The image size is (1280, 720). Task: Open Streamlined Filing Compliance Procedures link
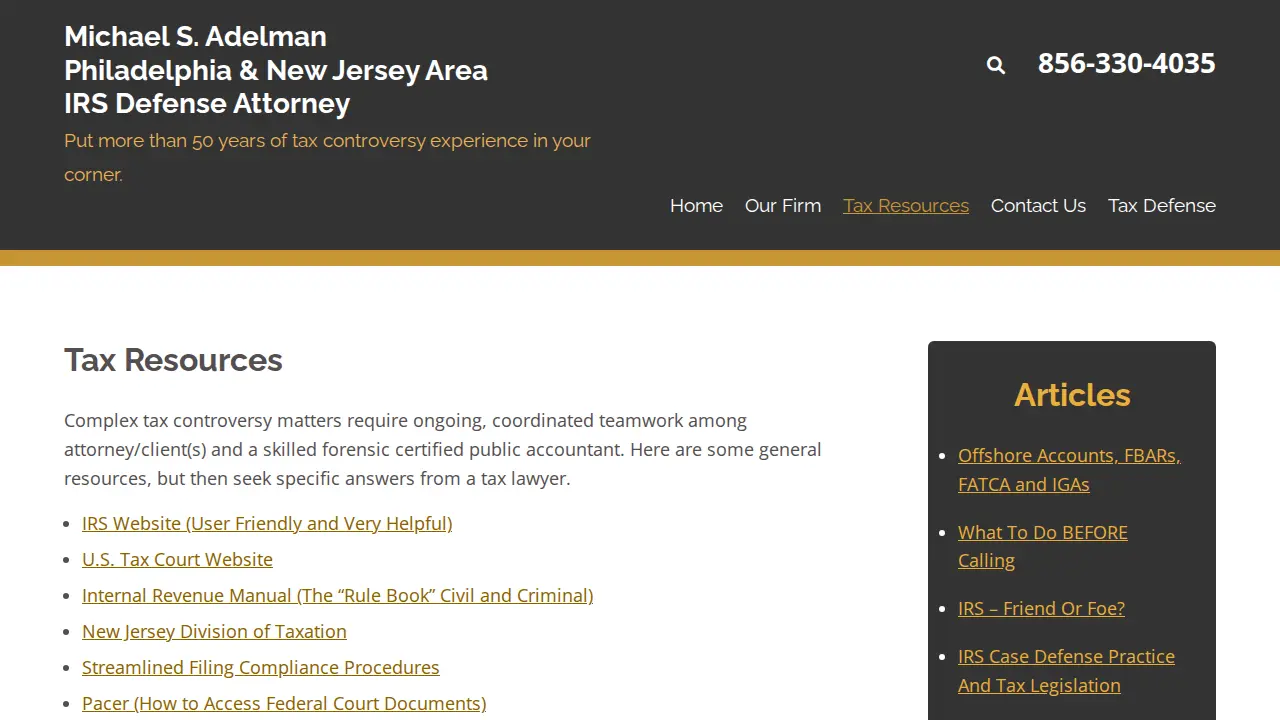pyautogui.click(x=260, y=667)
